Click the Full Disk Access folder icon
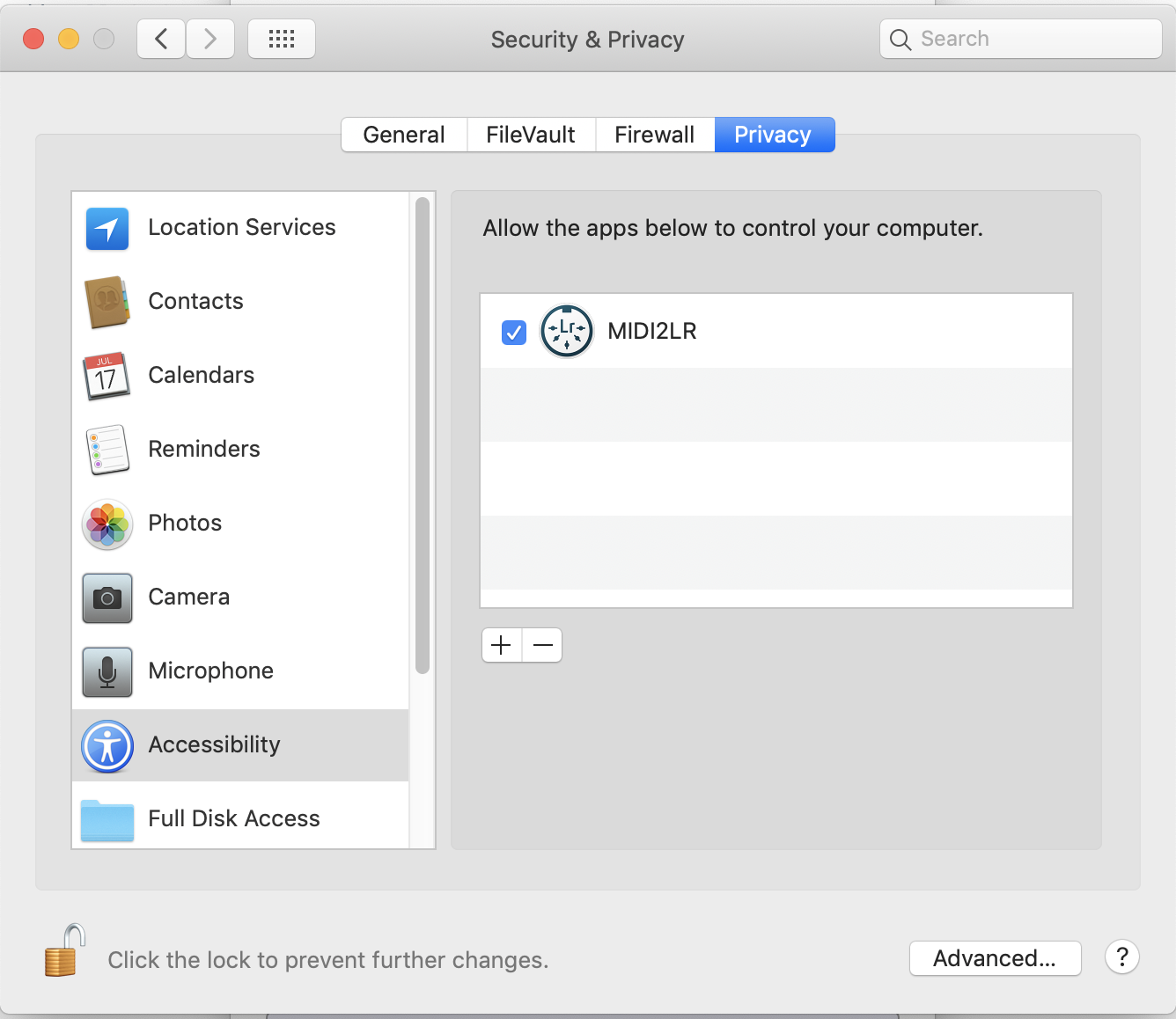 tap(107, 819)
